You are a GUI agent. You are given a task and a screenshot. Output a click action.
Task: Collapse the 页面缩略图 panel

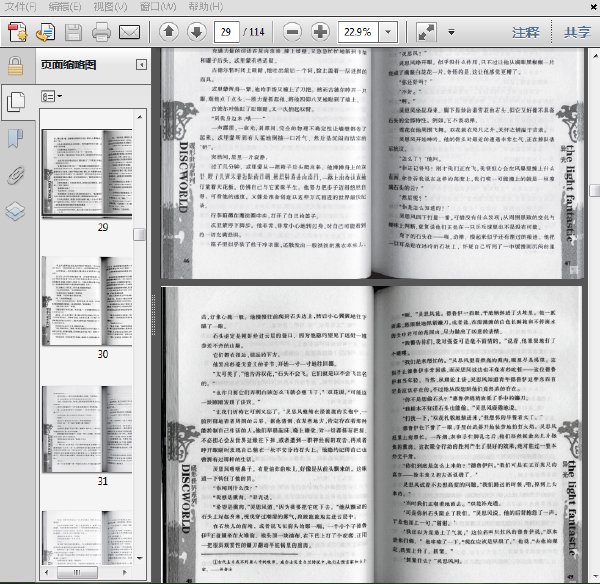pyautogui.click(x=141, y=65)
